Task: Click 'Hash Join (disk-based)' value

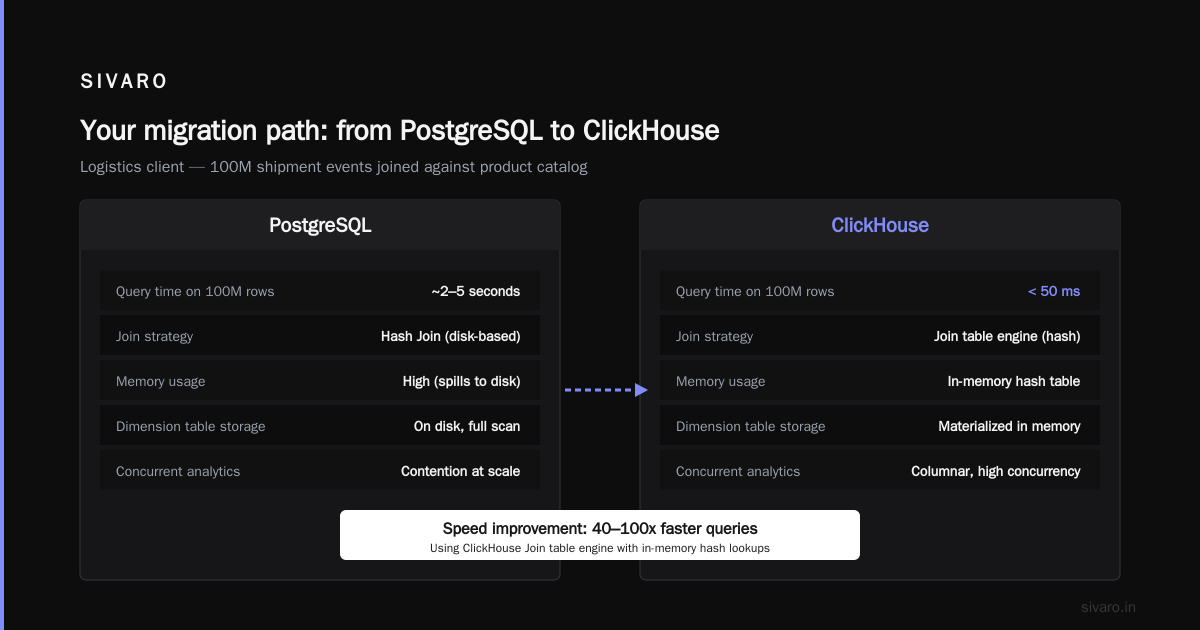Action: [x=450, y=336]
